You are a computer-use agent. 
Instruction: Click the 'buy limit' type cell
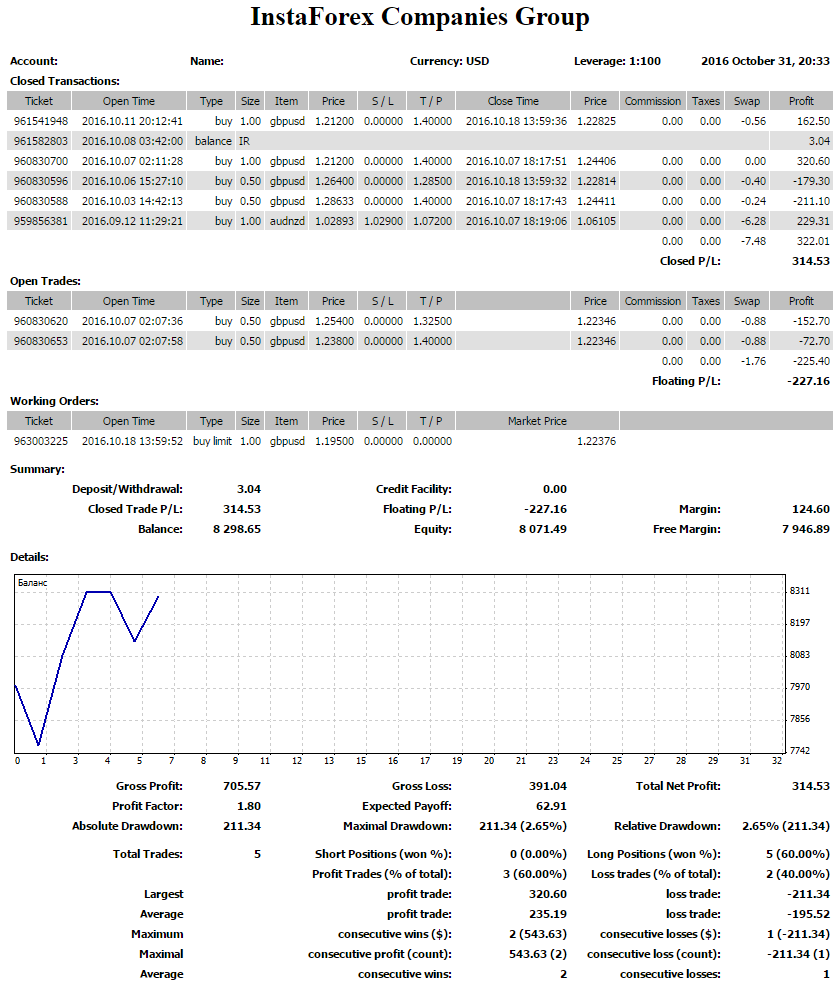tap(212, 441)
